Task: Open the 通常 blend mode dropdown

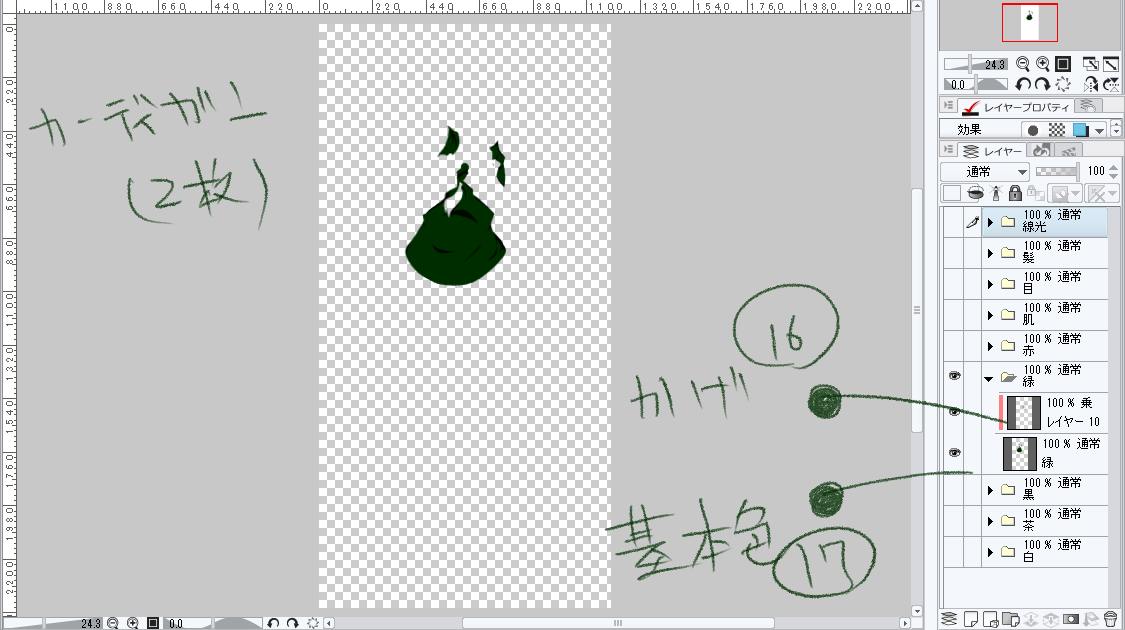Action: click(985, 171)
